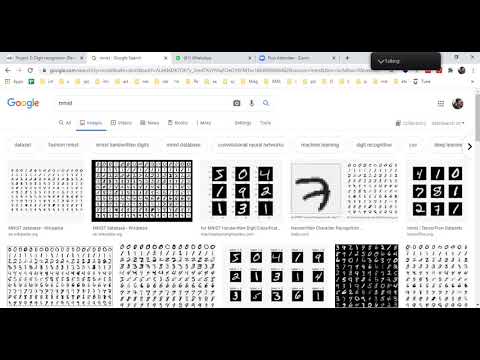Filter by the 'deep learning' chip

[x=448, y=145]
